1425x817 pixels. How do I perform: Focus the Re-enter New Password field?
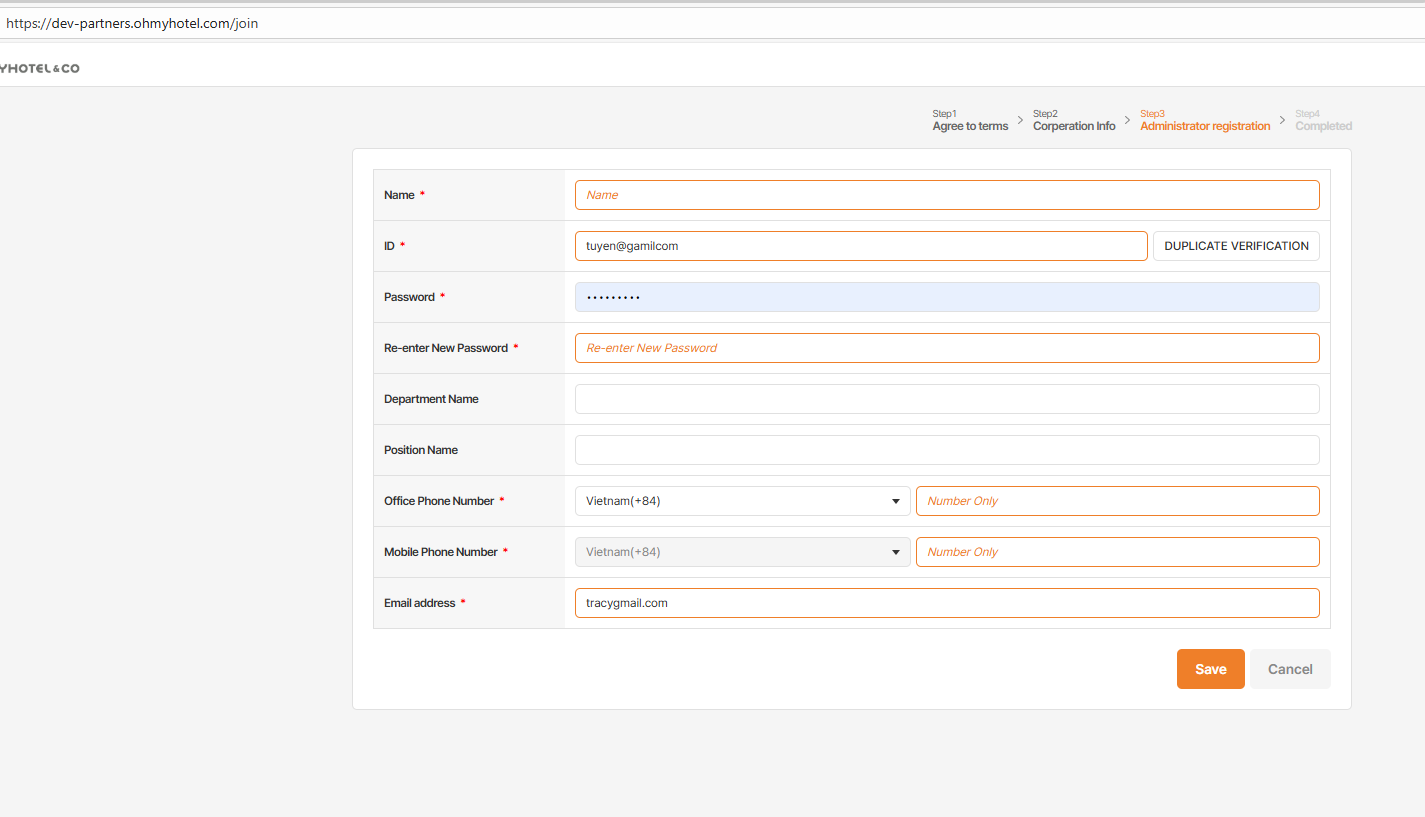coord(946,348)
